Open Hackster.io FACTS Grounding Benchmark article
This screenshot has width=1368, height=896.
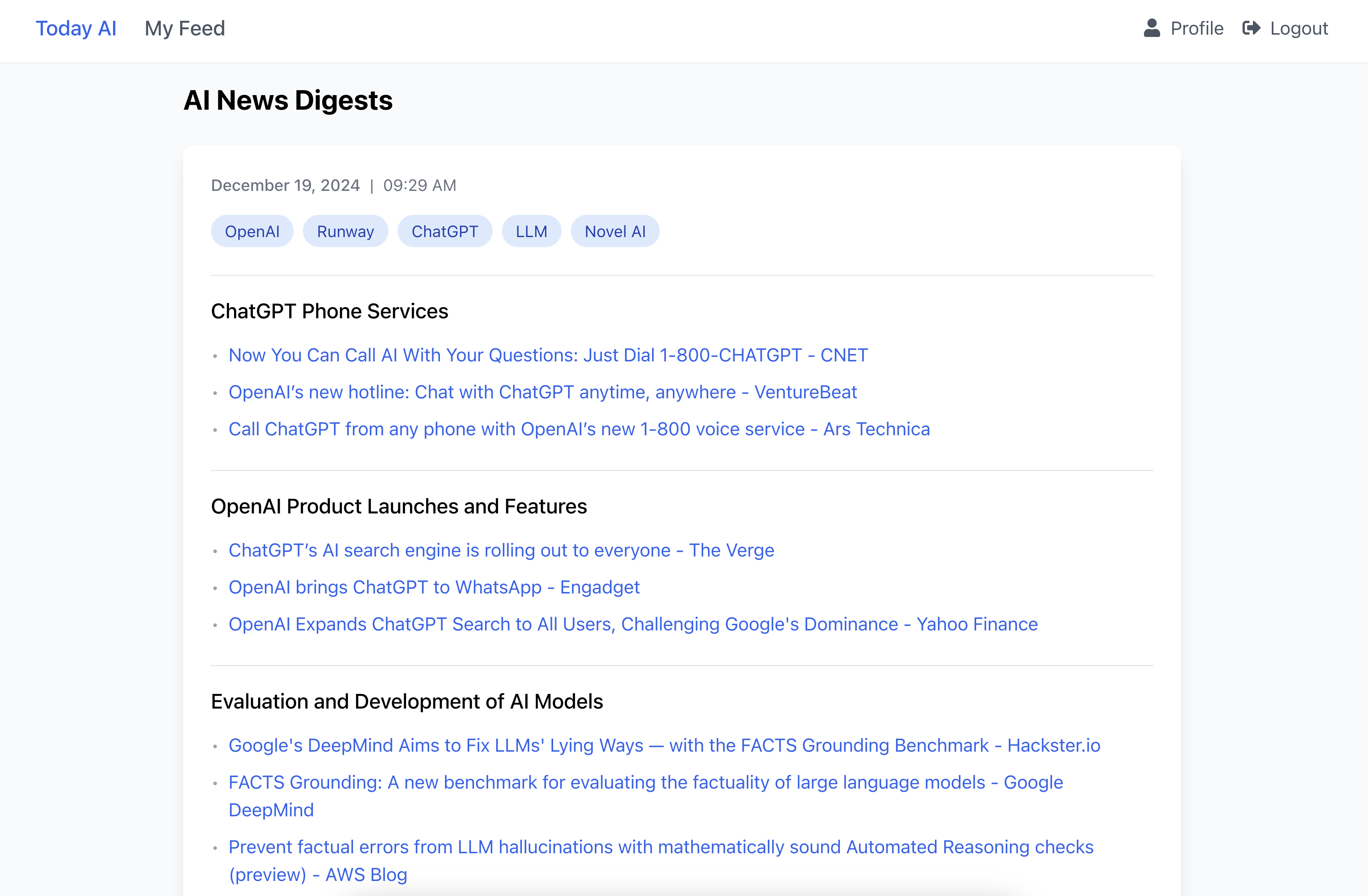tap(664, 746)
